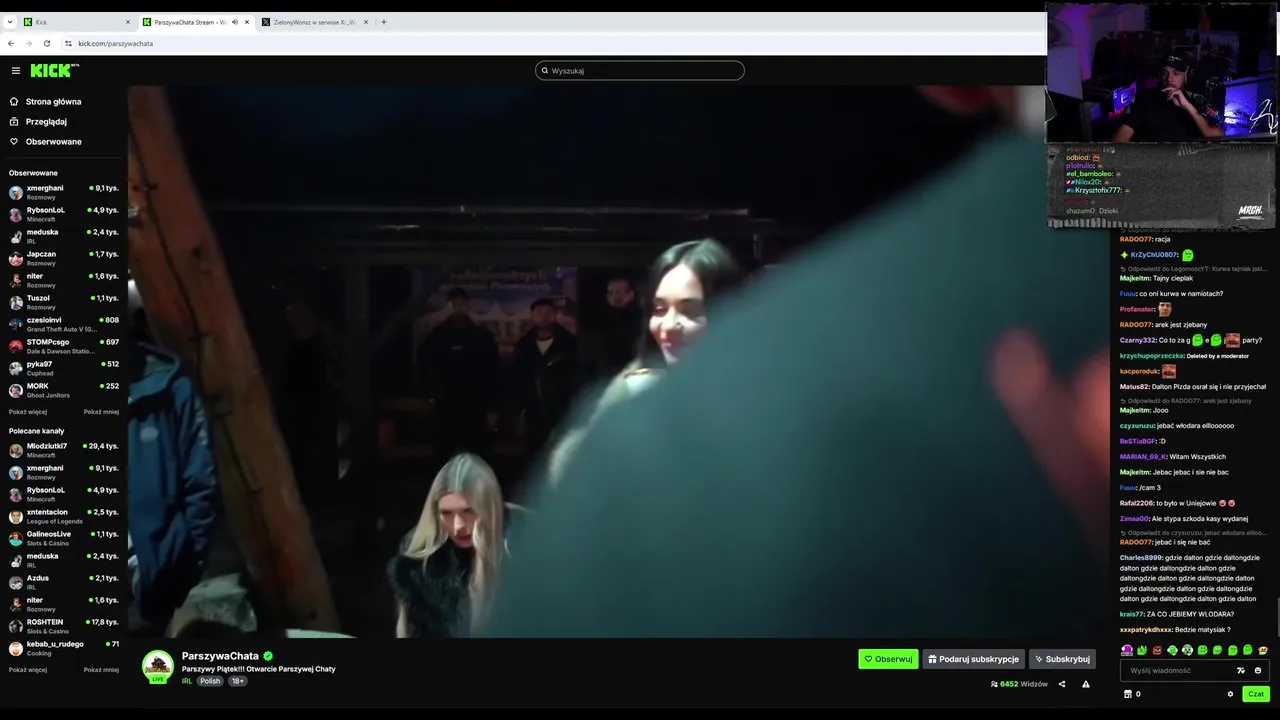Close the ParszywaChata Stream tab
Image resolution: width=1280 pixels, height=720 pixels.
pos(247,22)
